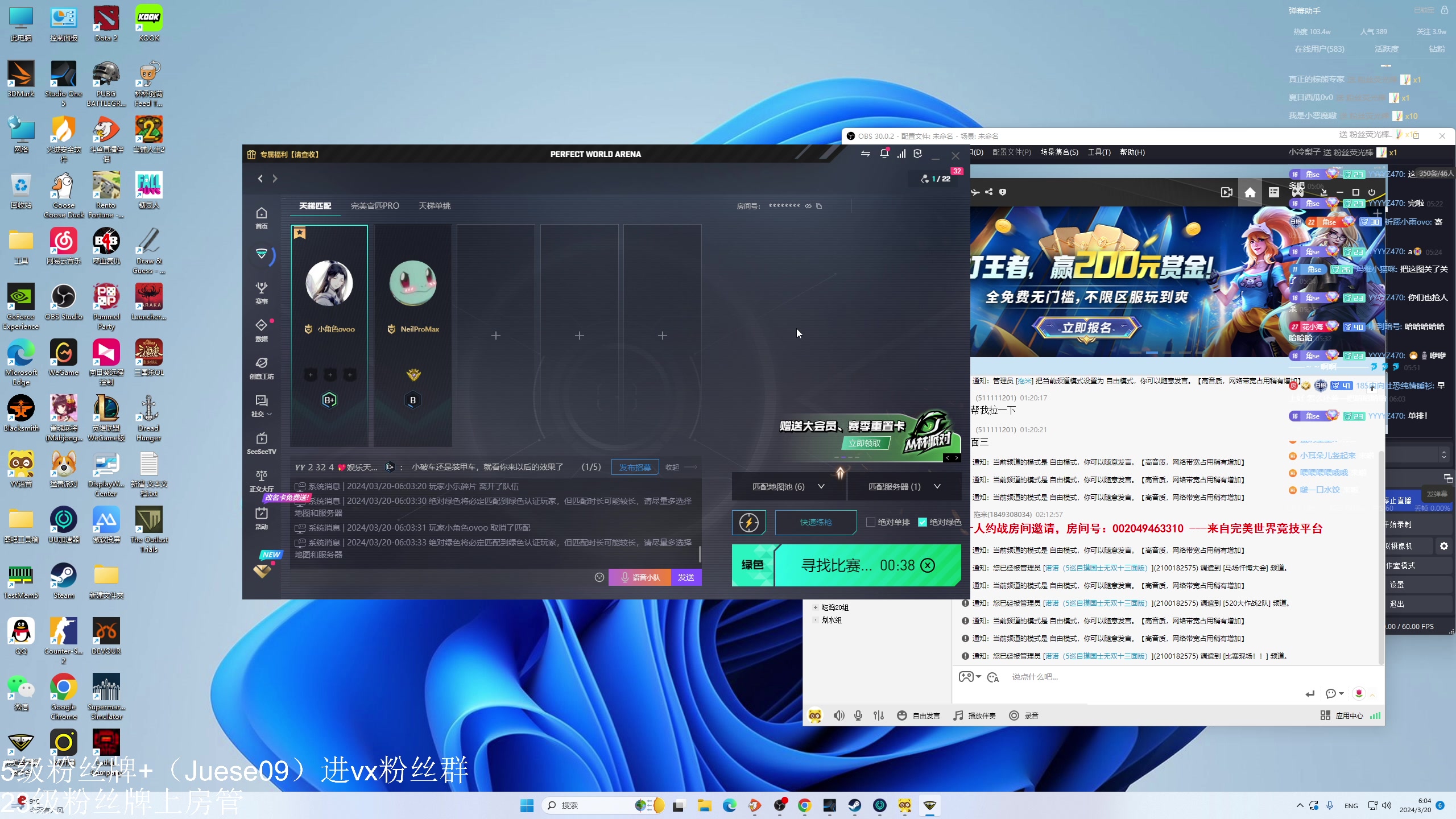This screenshot has width=1456, height=819.
Task: Open SeeSeeTV in the sidebar
Action: pyautogui.click(x=261, y=442)
